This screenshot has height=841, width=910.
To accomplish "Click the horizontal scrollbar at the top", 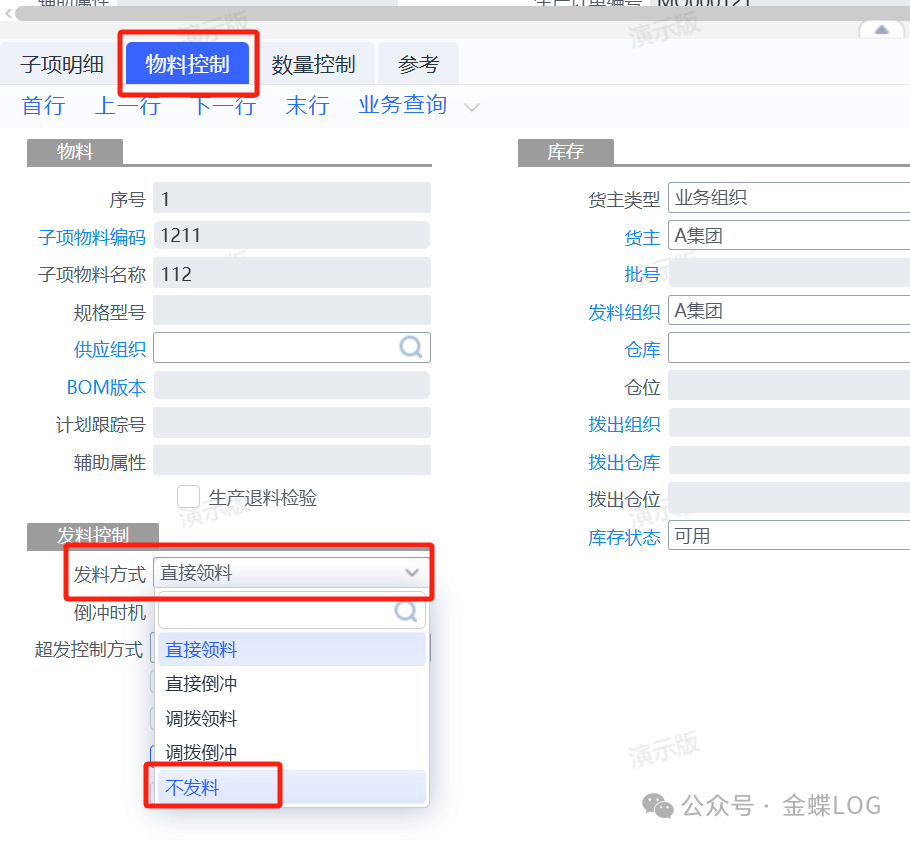I will coord(450,13).
